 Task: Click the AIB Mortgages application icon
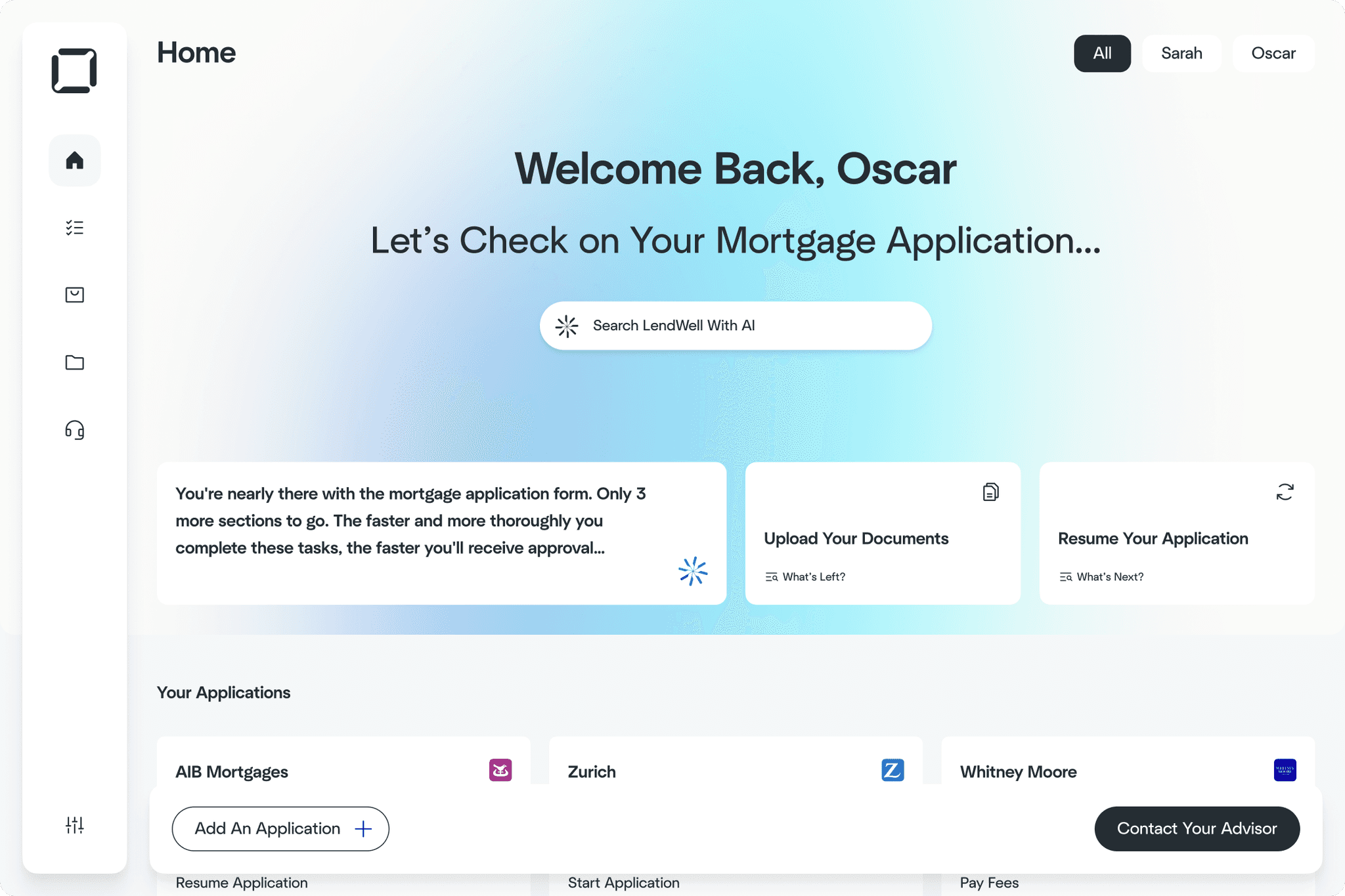click(x=500, y=770)
